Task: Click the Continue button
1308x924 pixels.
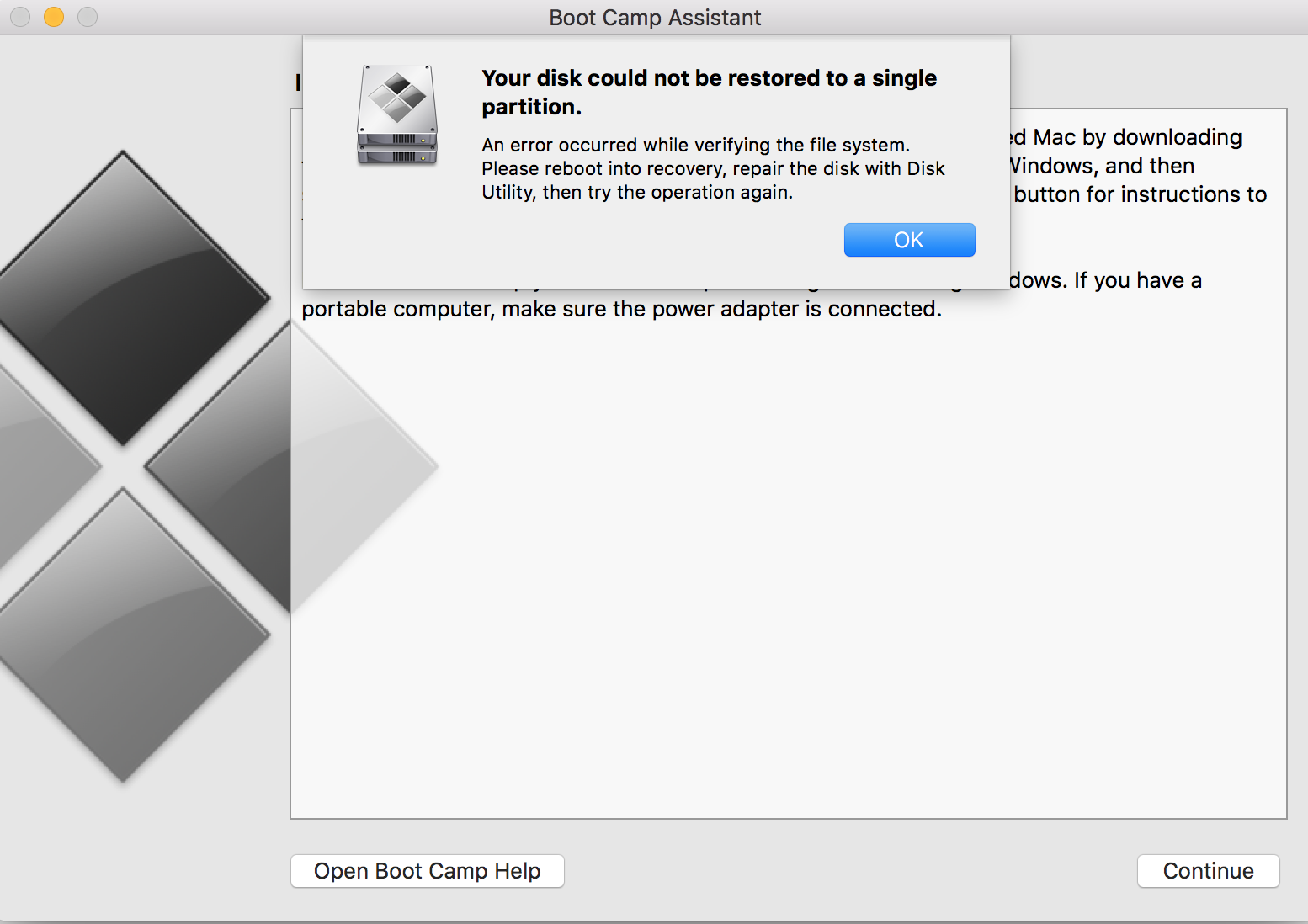Action: coord(1208,871)
